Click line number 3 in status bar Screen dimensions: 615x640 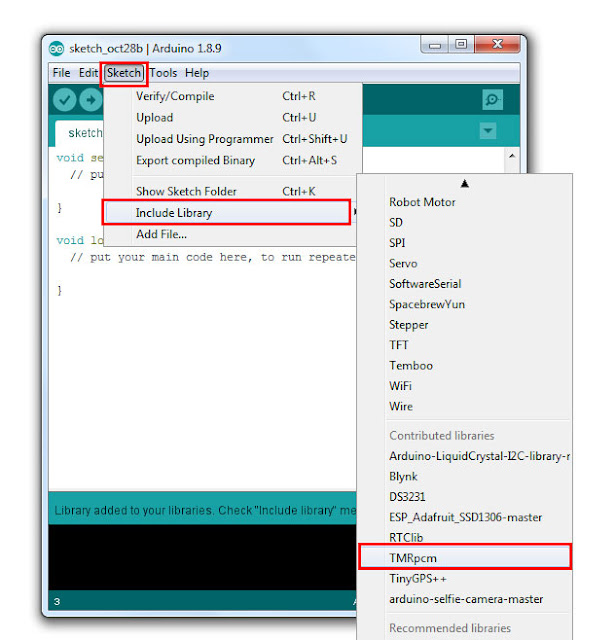(x=57, y=602)
